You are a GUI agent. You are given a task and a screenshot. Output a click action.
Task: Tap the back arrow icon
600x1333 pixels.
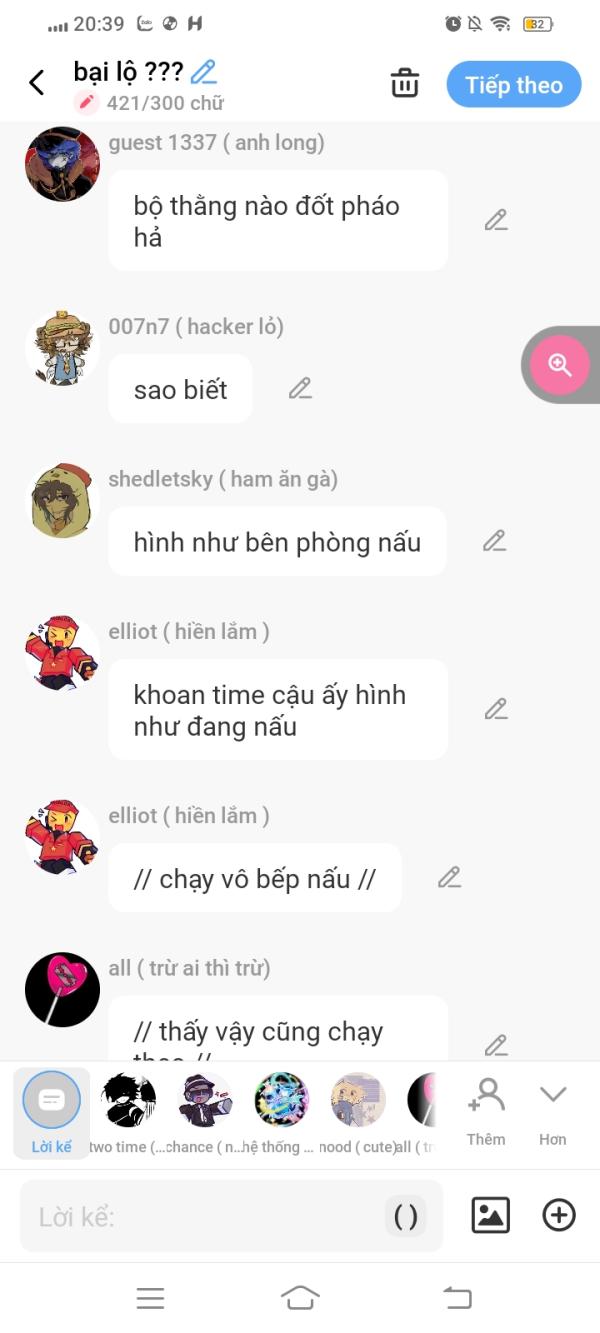pos(37,83)
